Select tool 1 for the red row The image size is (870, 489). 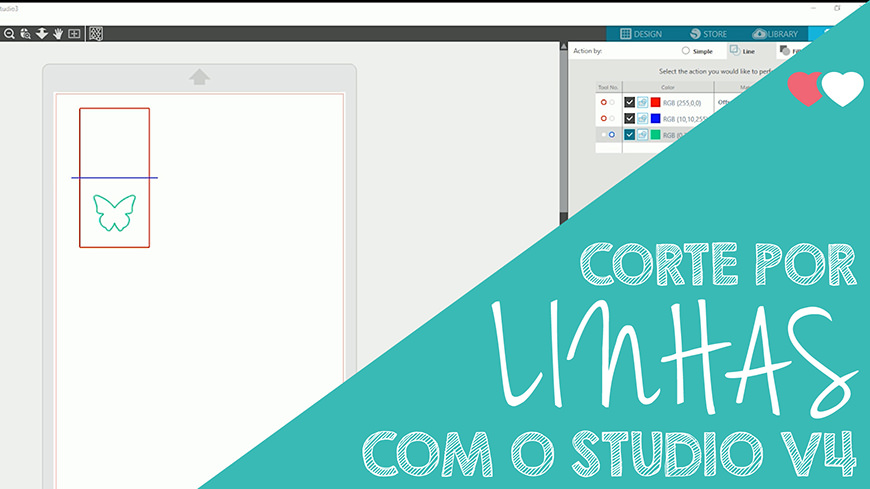coord(603,102)
